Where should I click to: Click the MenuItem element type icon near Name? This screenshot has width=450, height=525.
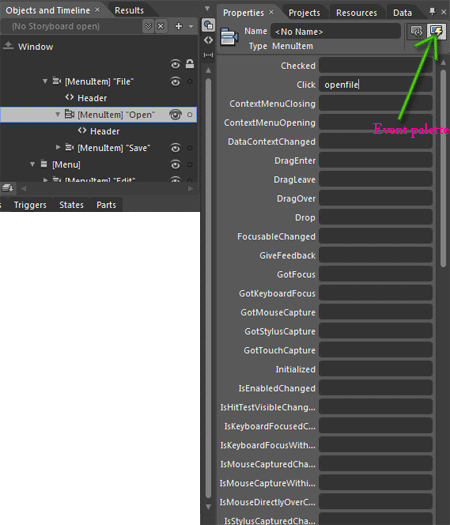pos(229,36)
